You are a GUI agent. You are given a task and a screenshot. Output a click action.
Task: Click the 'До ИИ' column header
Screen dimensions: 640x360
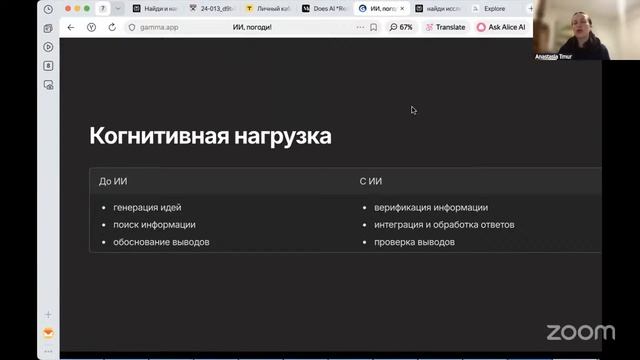(x=113, y=181)
